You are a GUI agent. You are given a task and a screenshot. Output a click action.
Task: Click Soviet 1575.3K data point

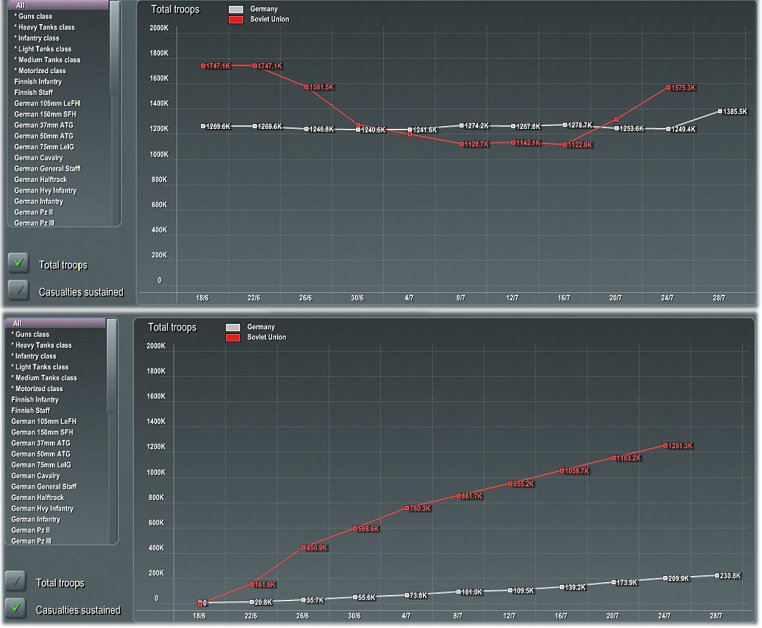[x=668, y=87]
